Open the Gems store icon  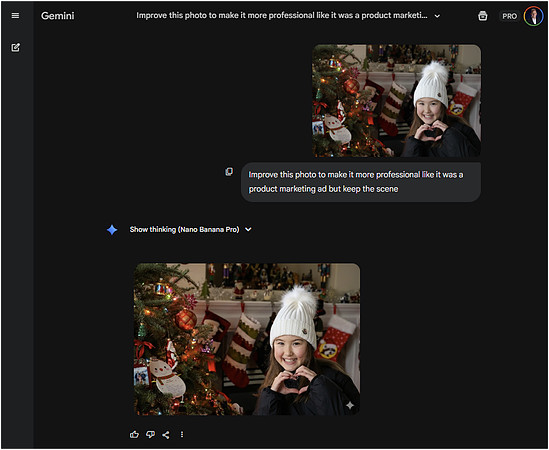tap(483, 16)
